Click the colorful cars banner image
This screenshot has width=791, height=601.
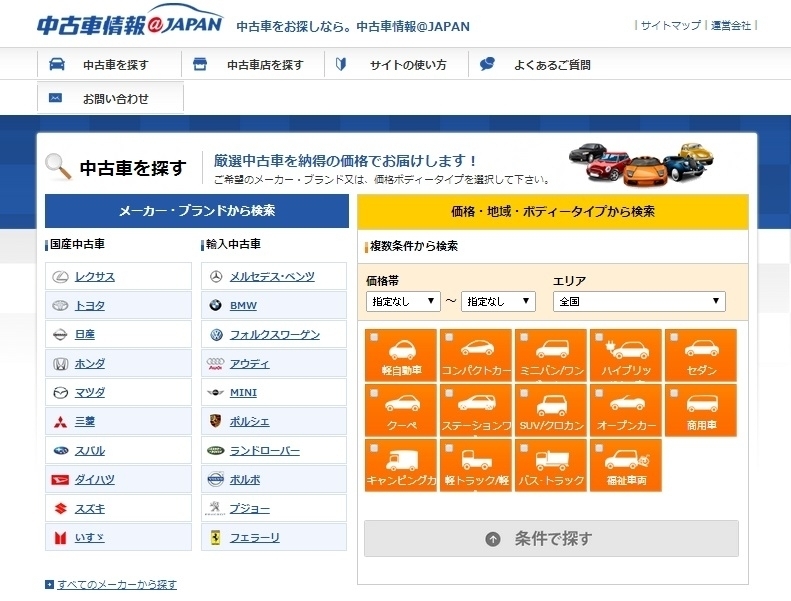[x=641, y=165]
